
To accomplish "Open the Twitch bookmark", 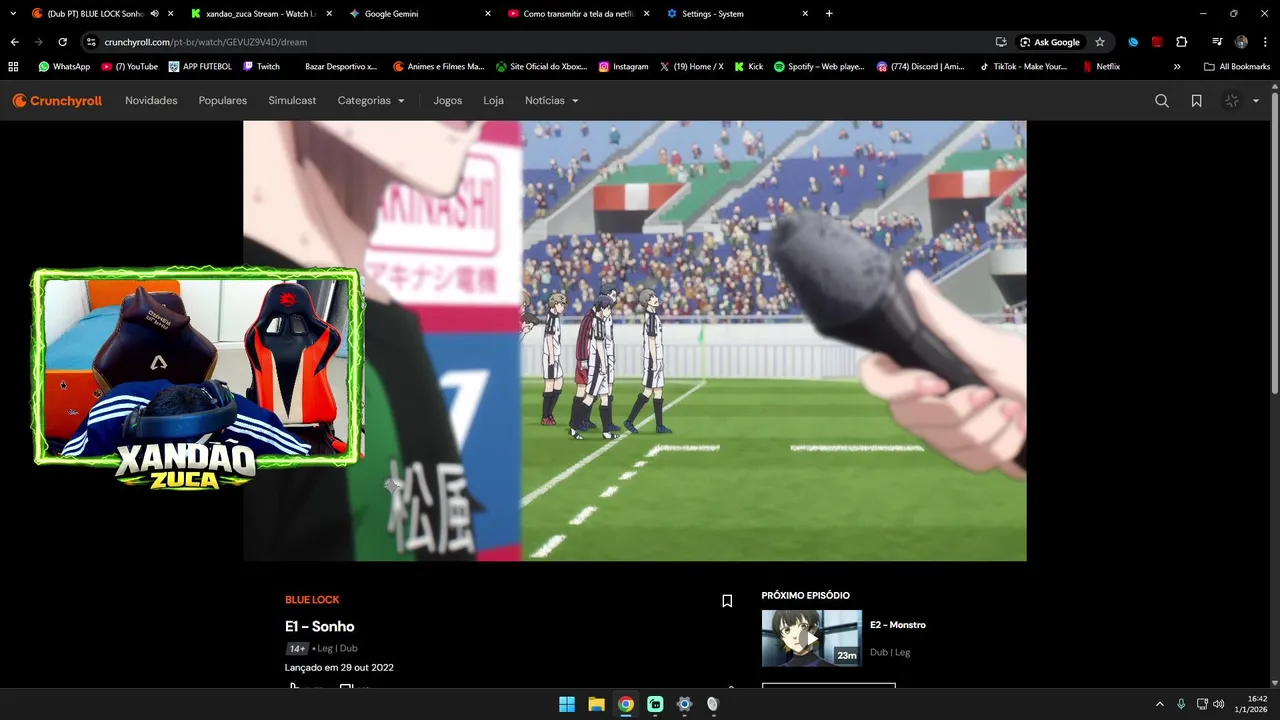I will [x=262, y=67].
